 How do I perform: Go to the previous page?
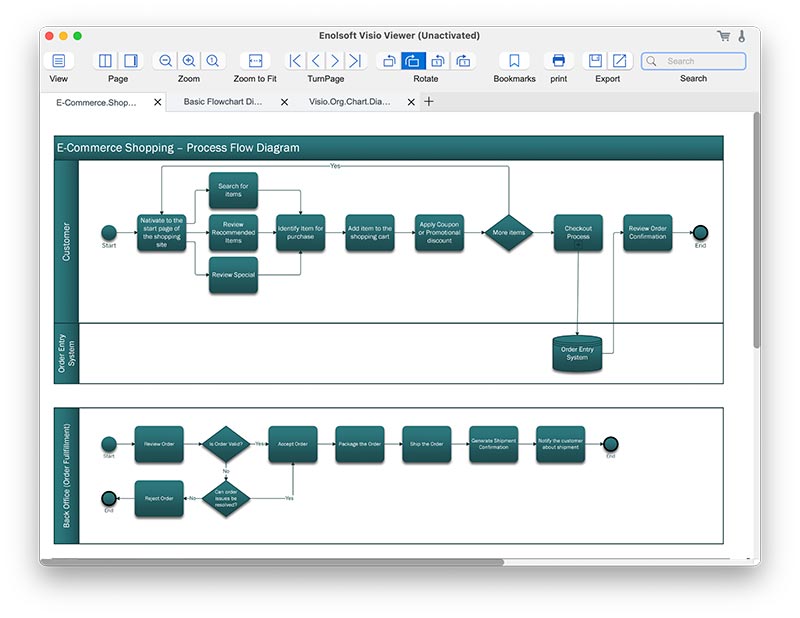pos(316,61)
